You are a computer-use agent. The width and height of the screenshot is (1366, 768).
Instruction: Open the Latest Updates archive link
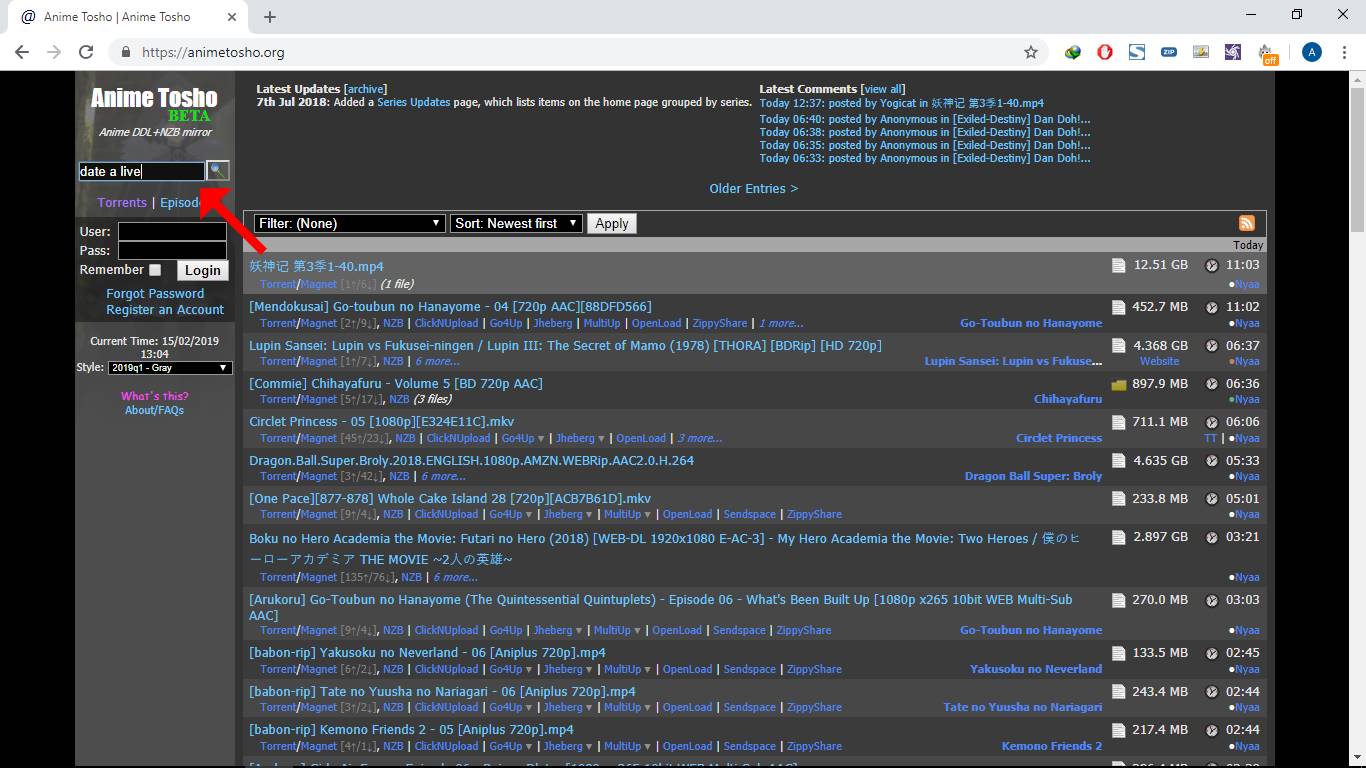point(365,89)
